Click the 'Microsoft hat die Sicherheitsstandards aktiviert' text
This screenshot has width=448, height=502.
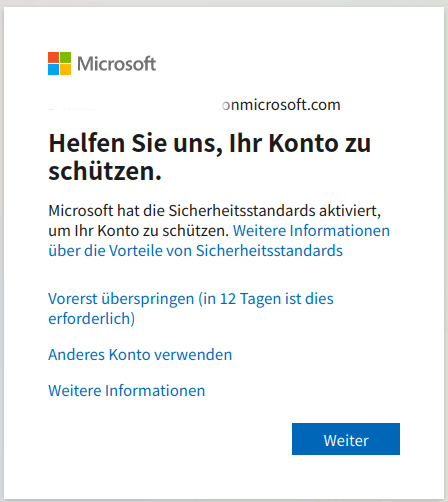pyautogui.click(x=214, y=211)
